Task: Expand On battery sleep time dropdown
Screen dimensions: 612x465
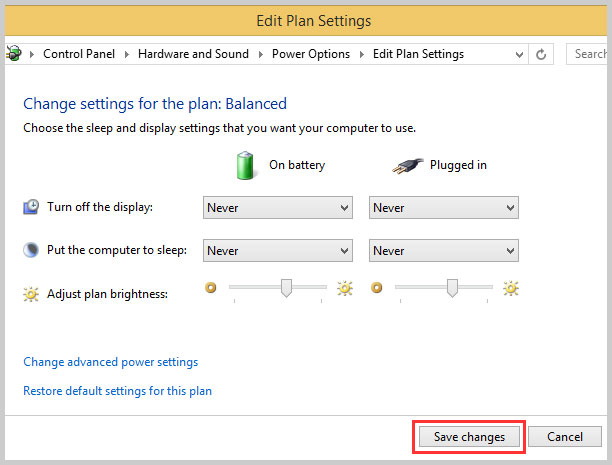Action: (278, 250)
